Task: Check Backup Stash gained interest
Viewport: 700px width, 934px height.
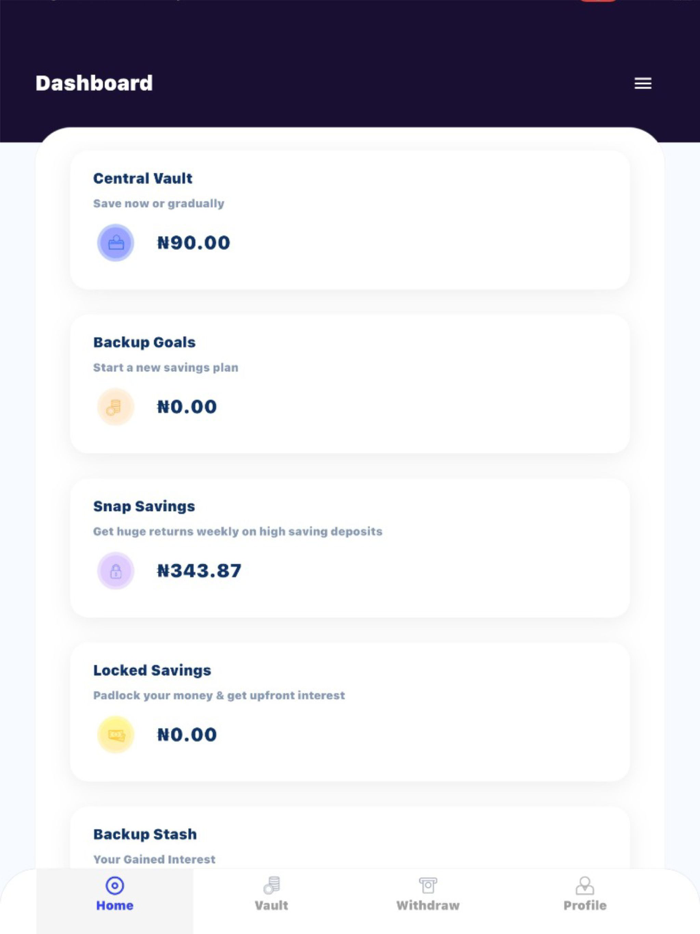Action: click(x=350, y=840)
